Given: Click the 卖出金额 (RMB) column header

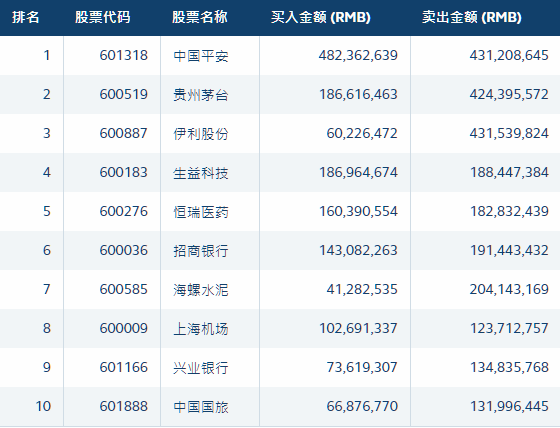Looking at the screenshot, I should tap(472, 17).
